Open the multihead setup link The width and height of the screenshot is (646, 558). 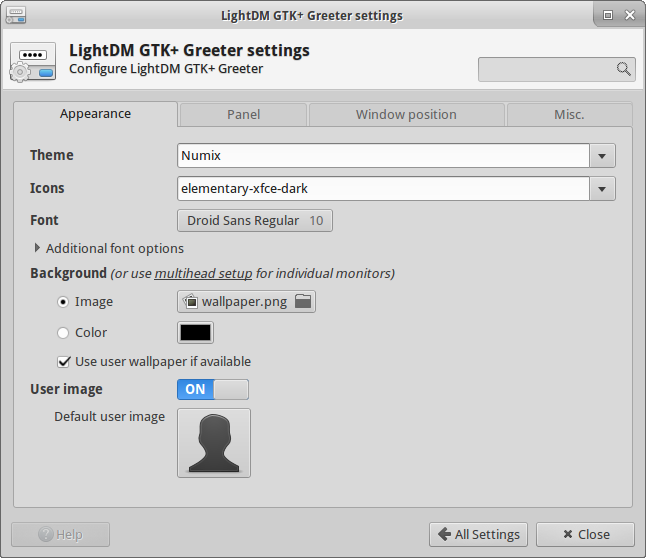click(x=203, y=274)
